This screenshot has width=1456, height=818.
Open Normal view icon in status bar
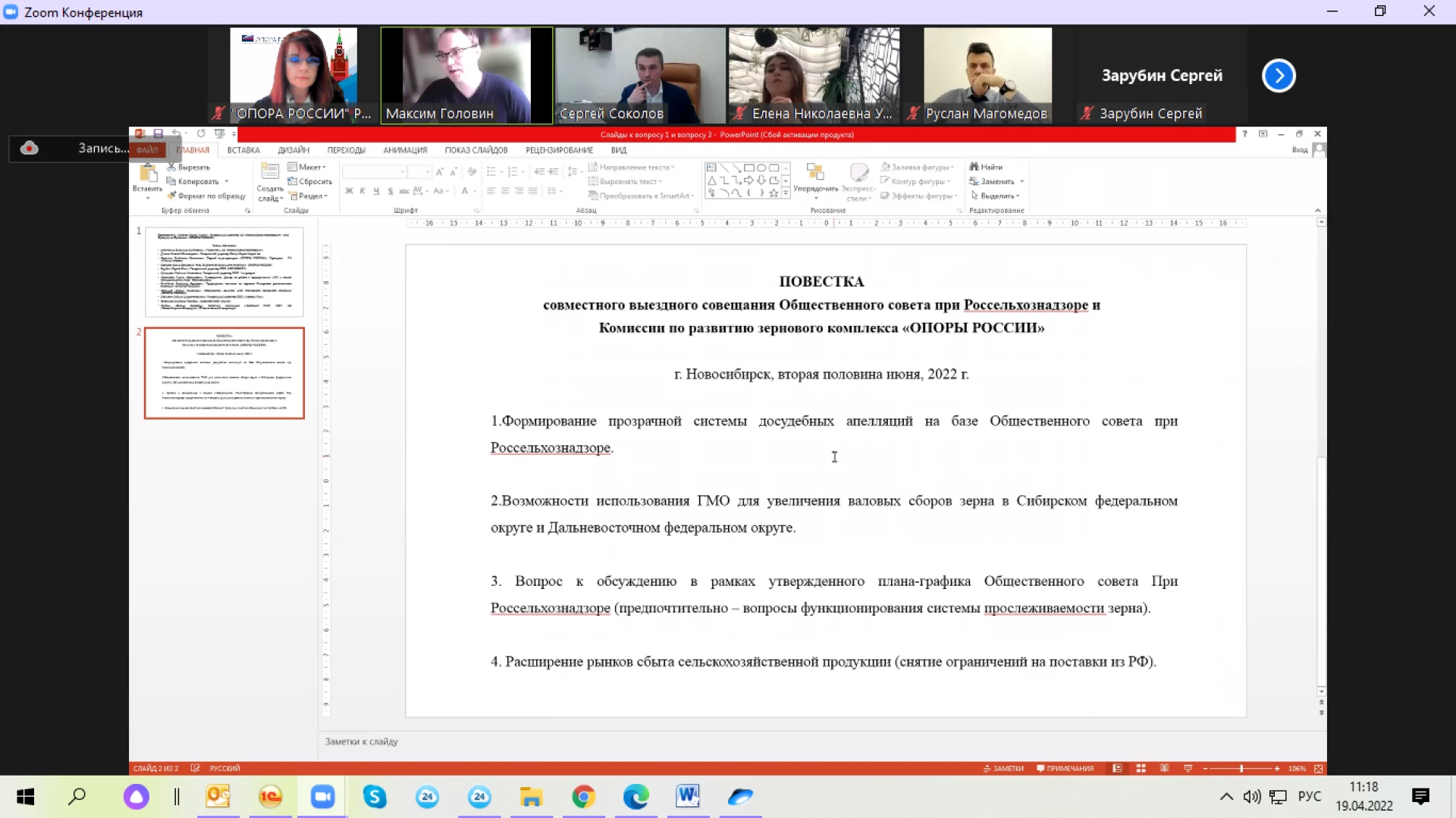(1117, 768)
